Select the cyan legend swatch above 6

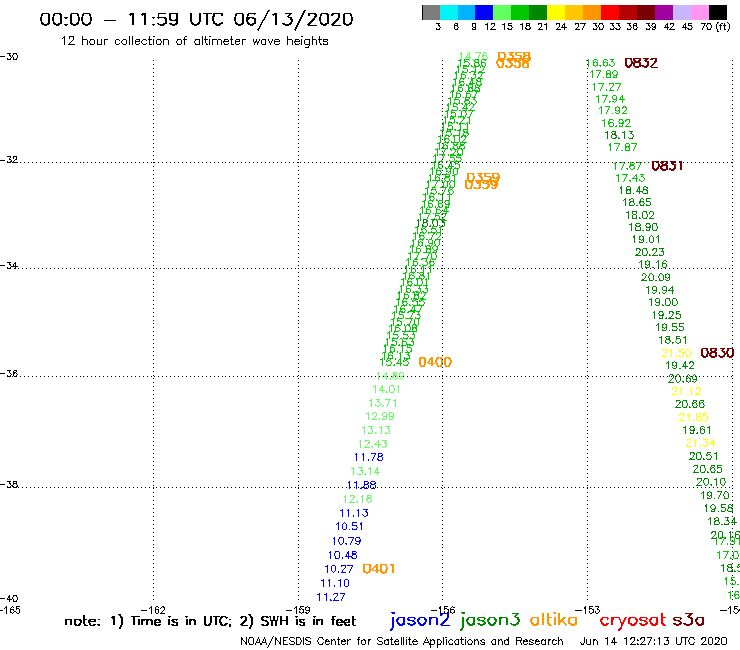coord(449,12)
